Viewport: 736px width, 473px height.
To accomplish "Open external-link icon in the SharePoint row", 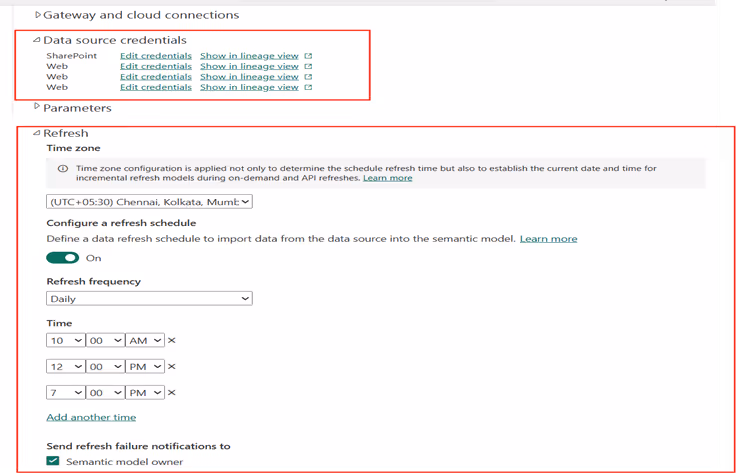I will point(308,56).
